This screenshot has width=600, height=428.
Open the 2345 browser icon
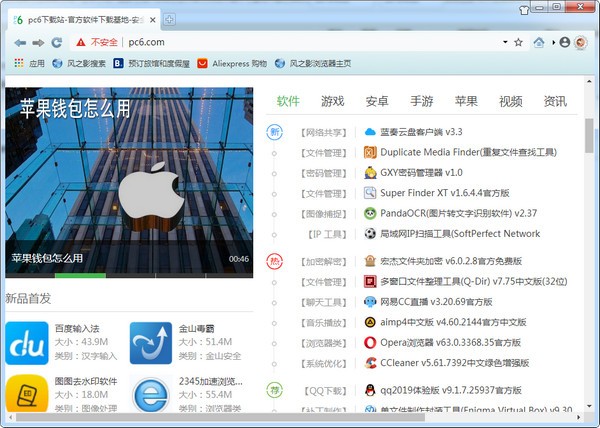tap(150, 396)
